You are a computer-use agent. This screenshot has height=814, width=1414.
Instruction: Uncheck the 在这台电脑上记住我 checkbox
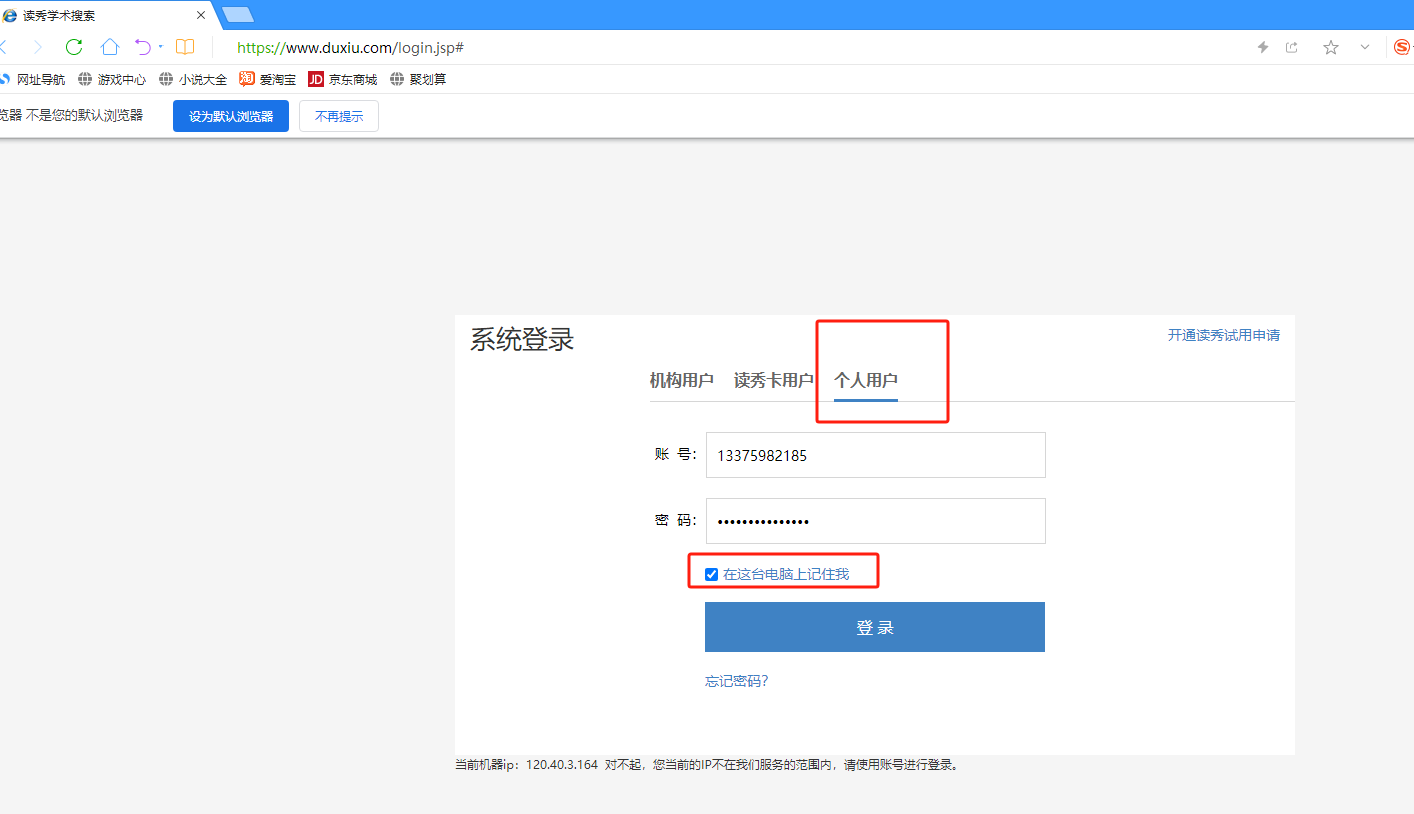[x=711, y=574]
